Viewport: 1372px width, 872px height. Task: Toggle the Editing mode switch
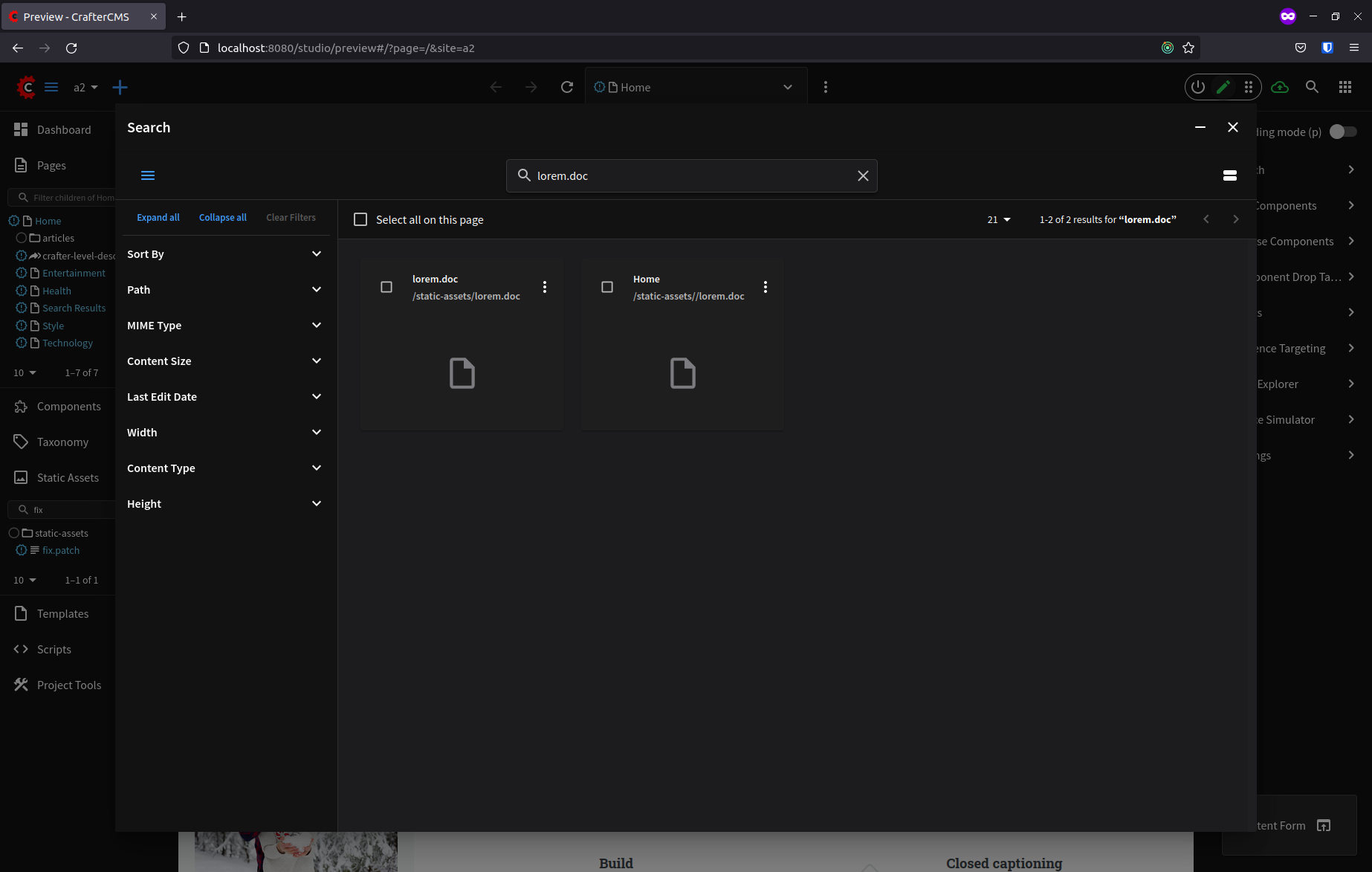(x=1343, y=131)
